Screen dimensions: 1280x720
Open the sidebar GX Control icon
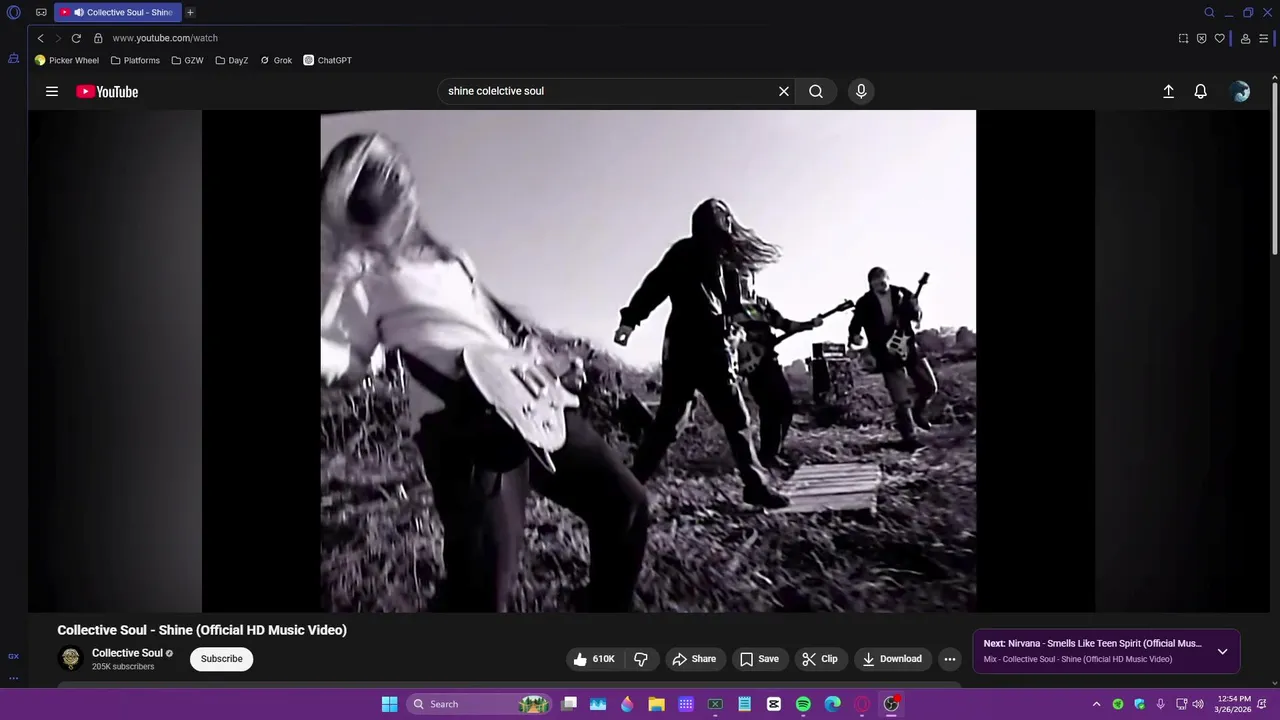[14, 58]
